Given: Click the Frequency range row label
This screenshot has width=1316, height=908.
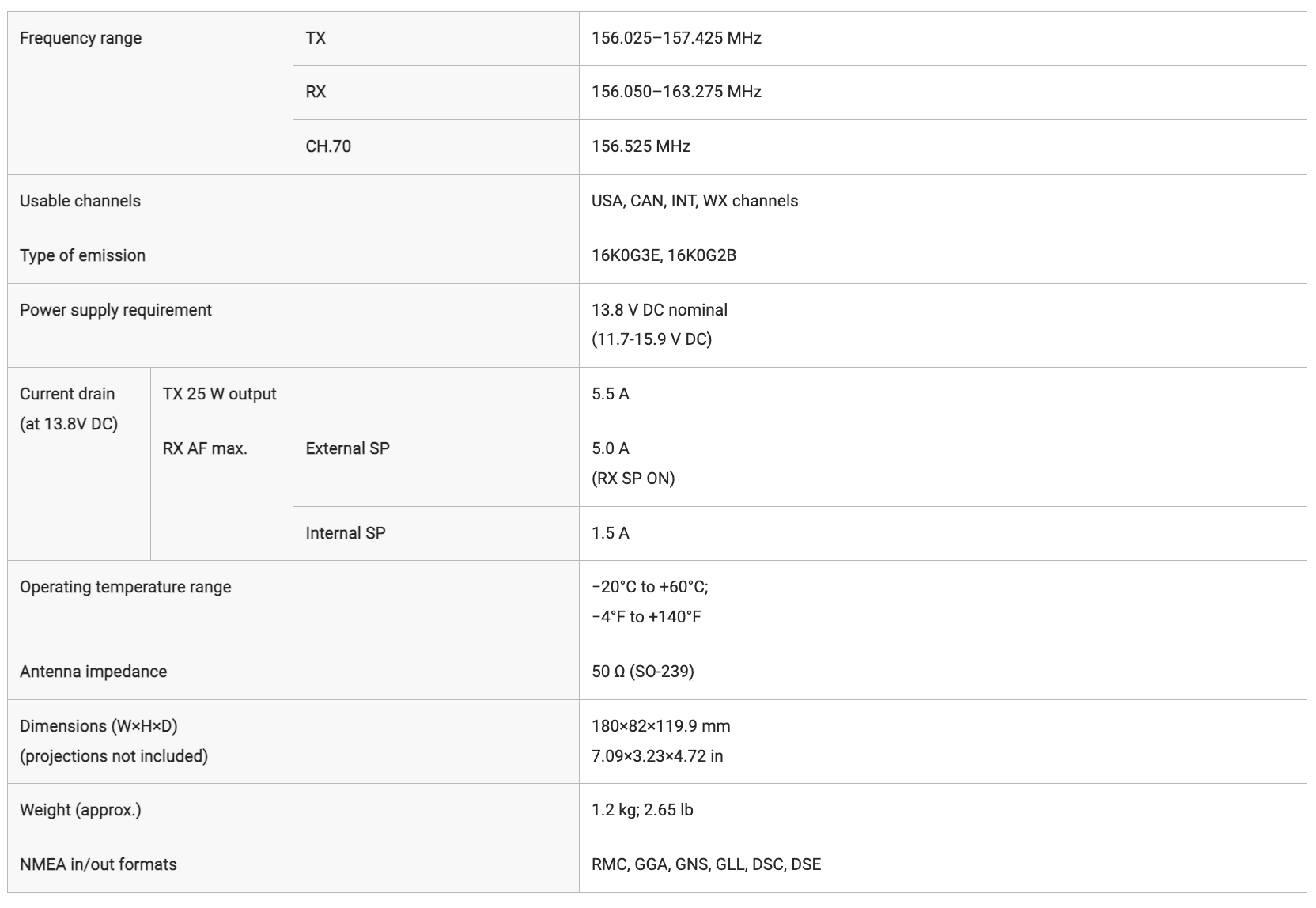Looking at the screenshot, I should [x=81, y=38].
